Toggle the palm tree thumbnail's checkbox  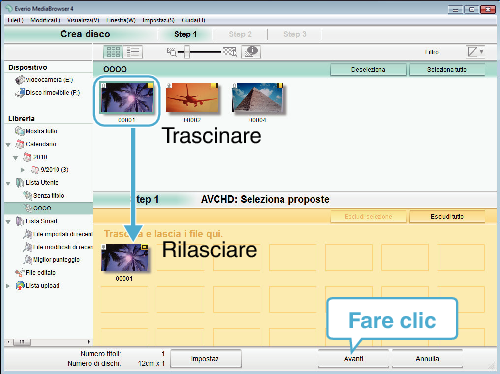[104, 86]
